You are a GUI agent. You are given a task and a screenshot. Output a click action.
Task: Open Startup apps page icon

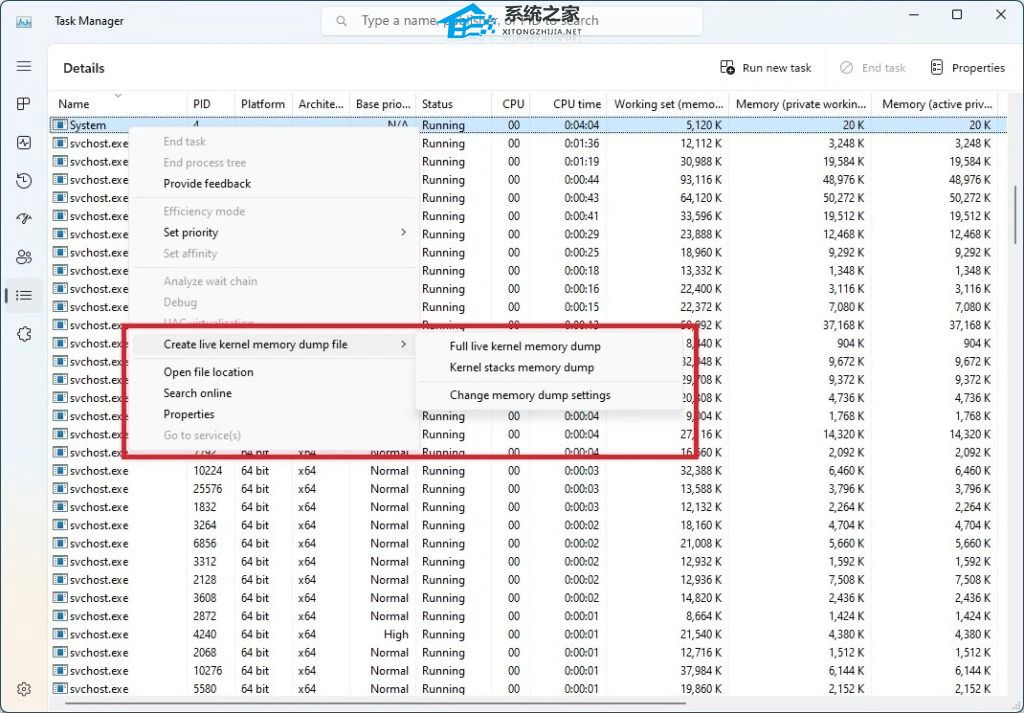(x=24, y=218)
